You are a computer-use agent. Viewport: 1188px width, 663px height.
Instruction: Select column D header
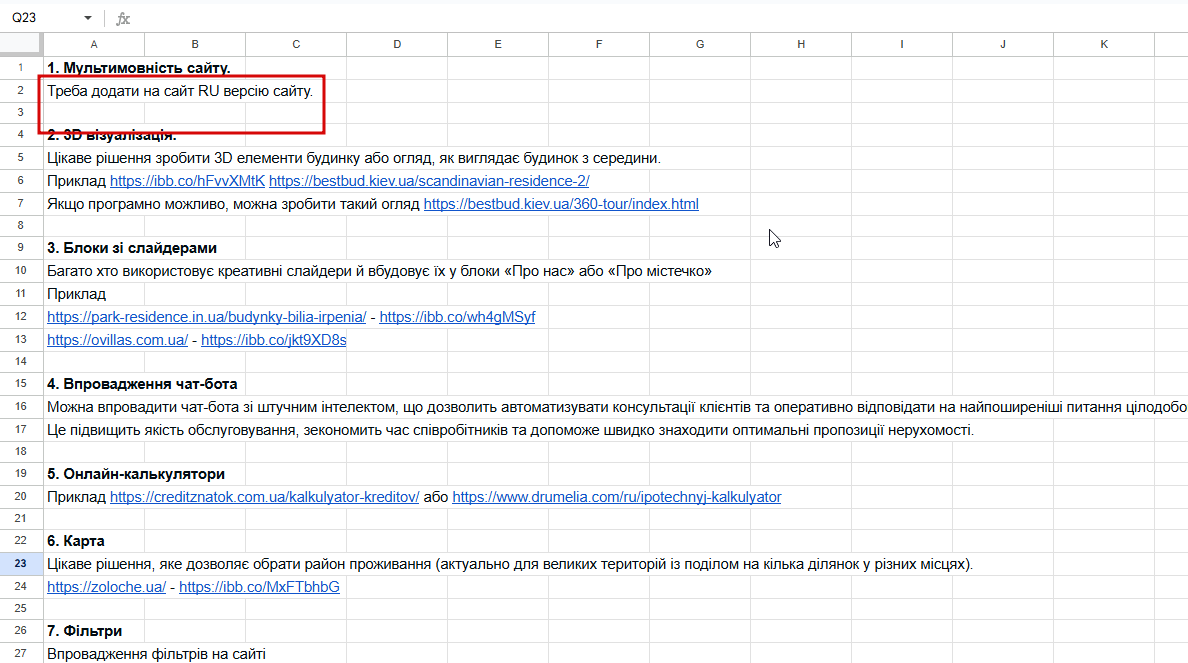397,44
